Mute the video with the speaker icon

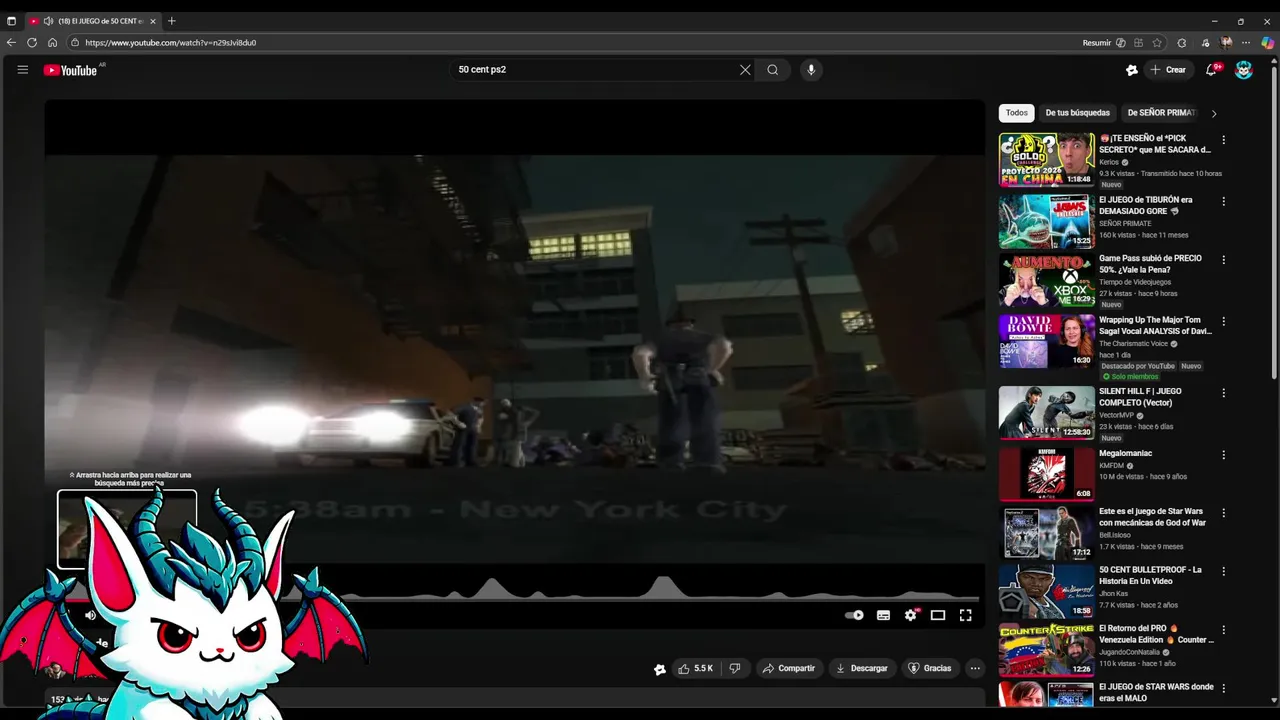tap(90, 615)
